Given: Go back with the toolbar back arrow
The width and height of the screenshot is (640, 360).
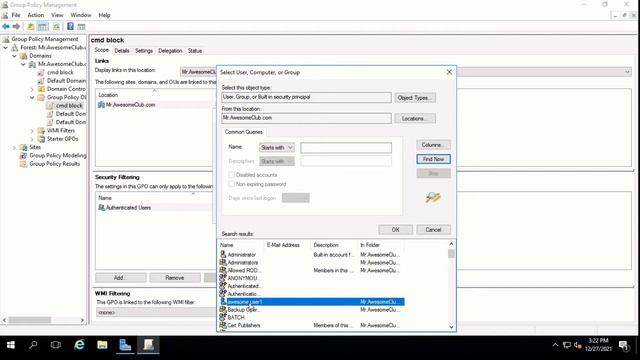Looking at the screenshot, I should coord(6,27).
